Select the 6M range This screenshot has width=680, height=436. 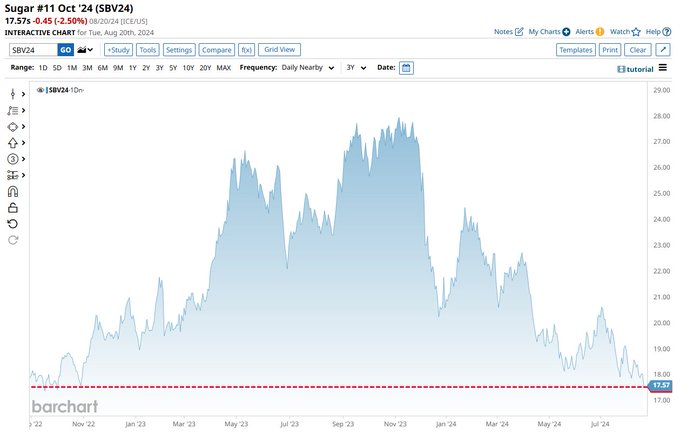(102, 68)
